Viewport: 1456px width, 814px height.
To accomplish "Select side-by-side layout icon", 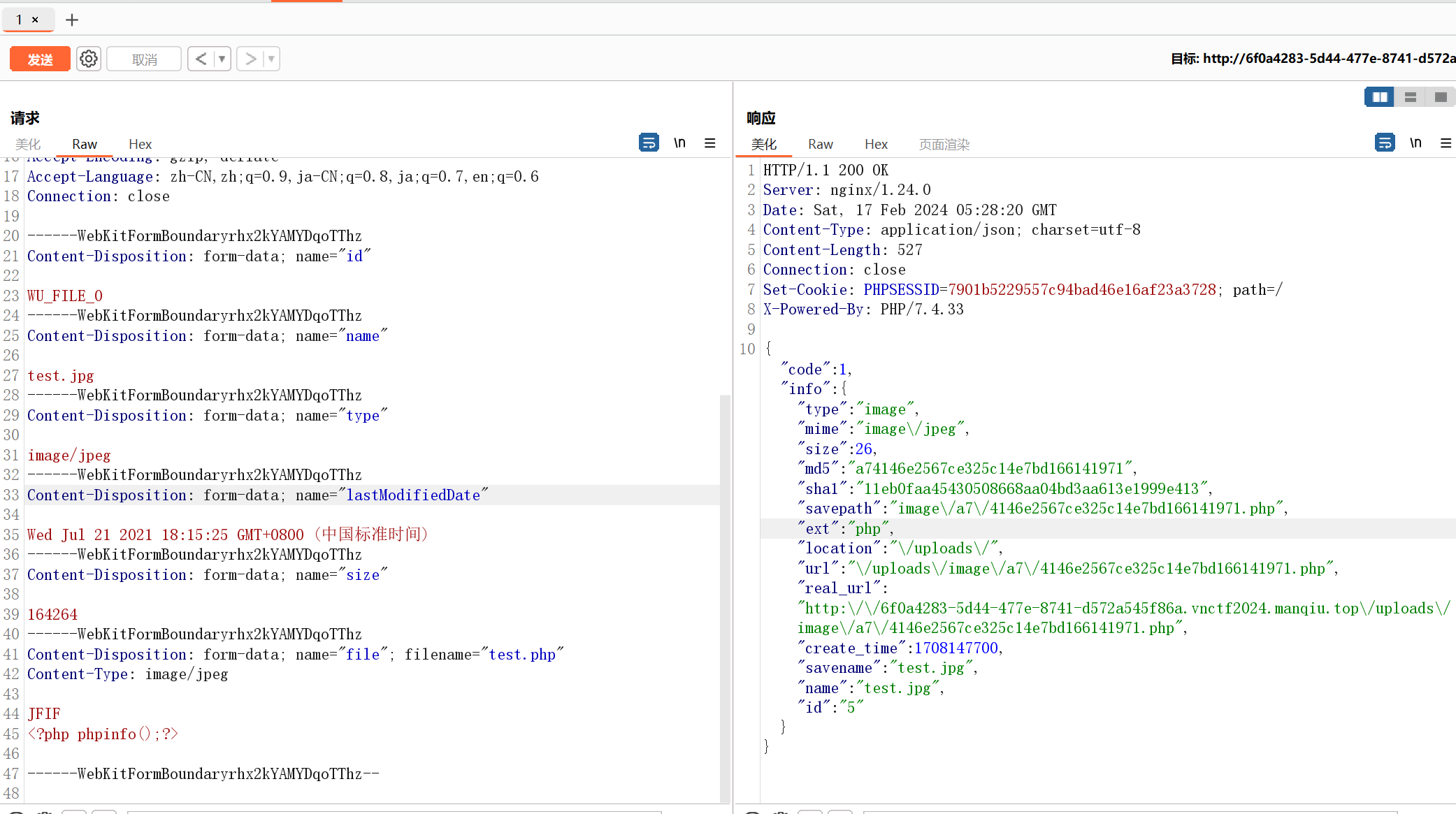I will point(1380,97).
